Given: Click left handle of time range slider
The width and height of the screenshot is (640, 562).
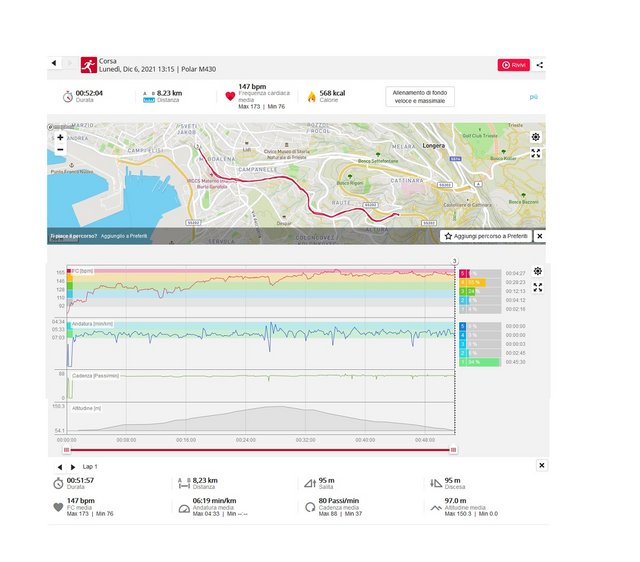Looking at the screenshot, I should pyautogui.click(x=67, y=450).
